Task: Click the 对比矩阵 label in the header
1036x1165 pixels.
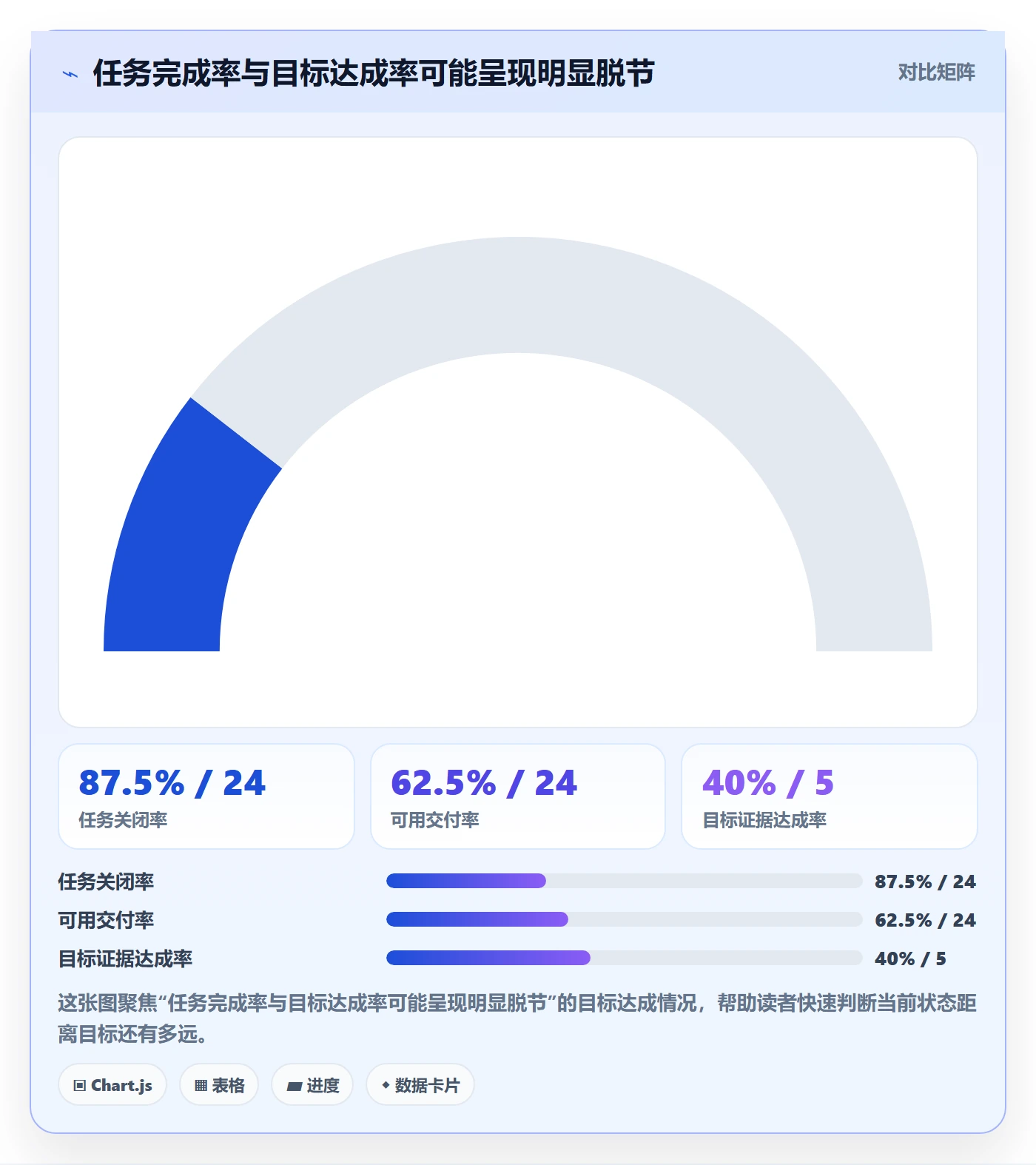Action: pyautogui.click(x=936, y=73)
